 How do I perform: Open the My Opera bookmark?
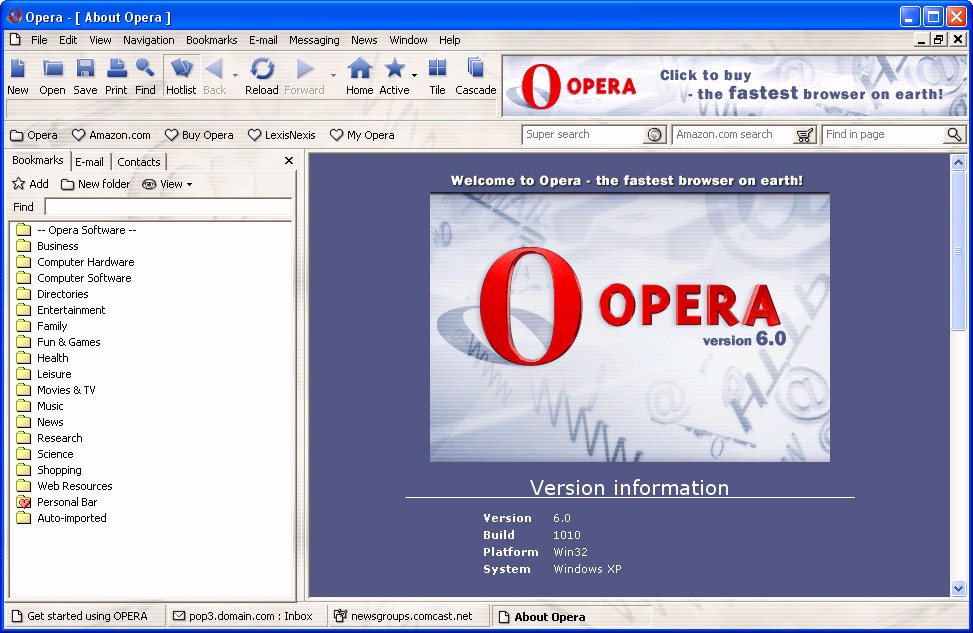362,135
